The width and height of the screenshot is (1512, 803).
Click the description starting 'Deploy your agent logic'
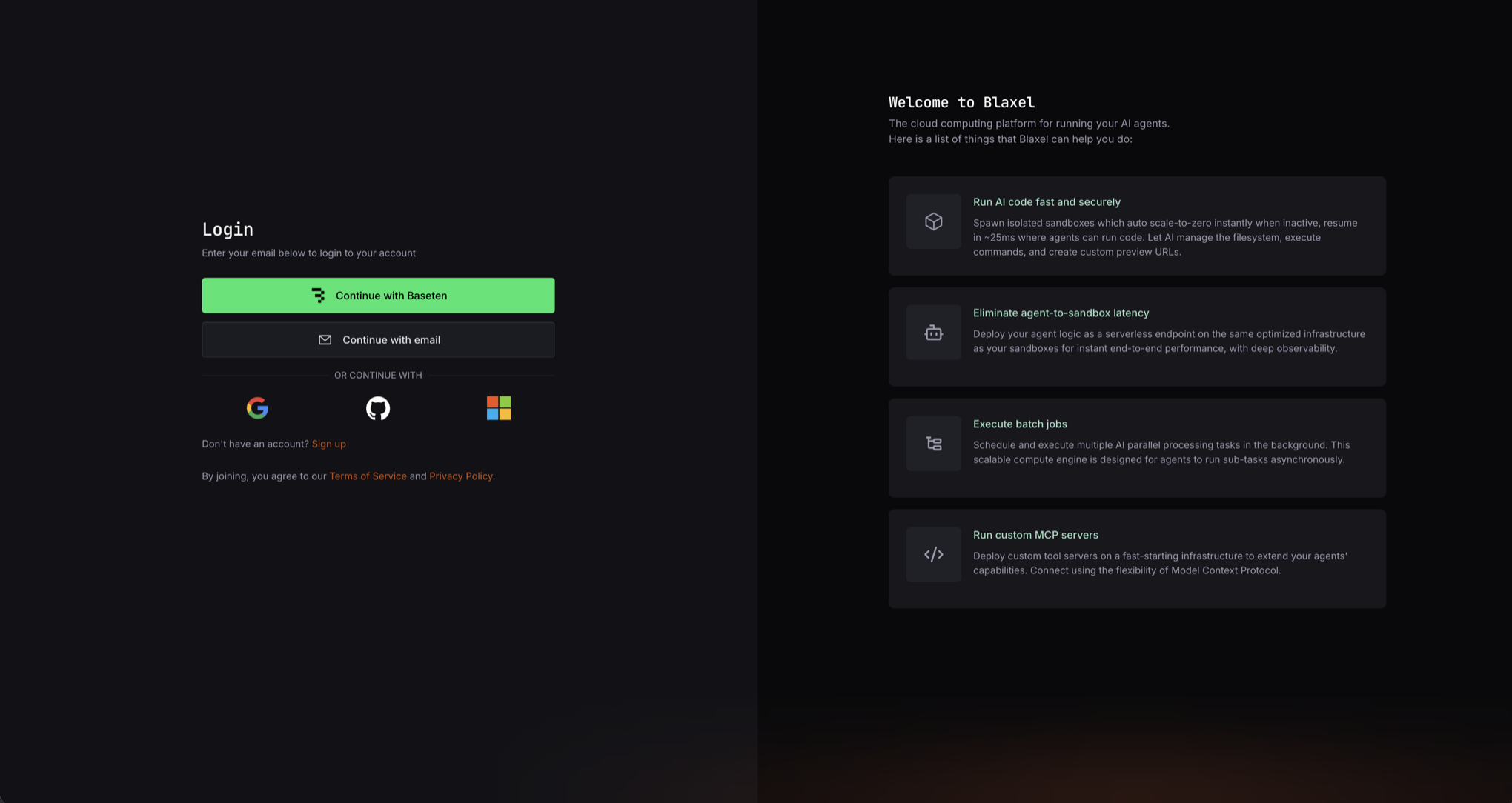[1169, 341]
